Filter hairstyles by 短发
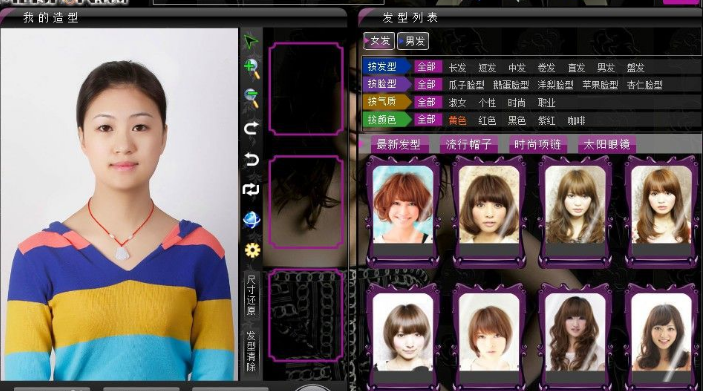Viewport: 703px width, 391px height. point(487,67)
